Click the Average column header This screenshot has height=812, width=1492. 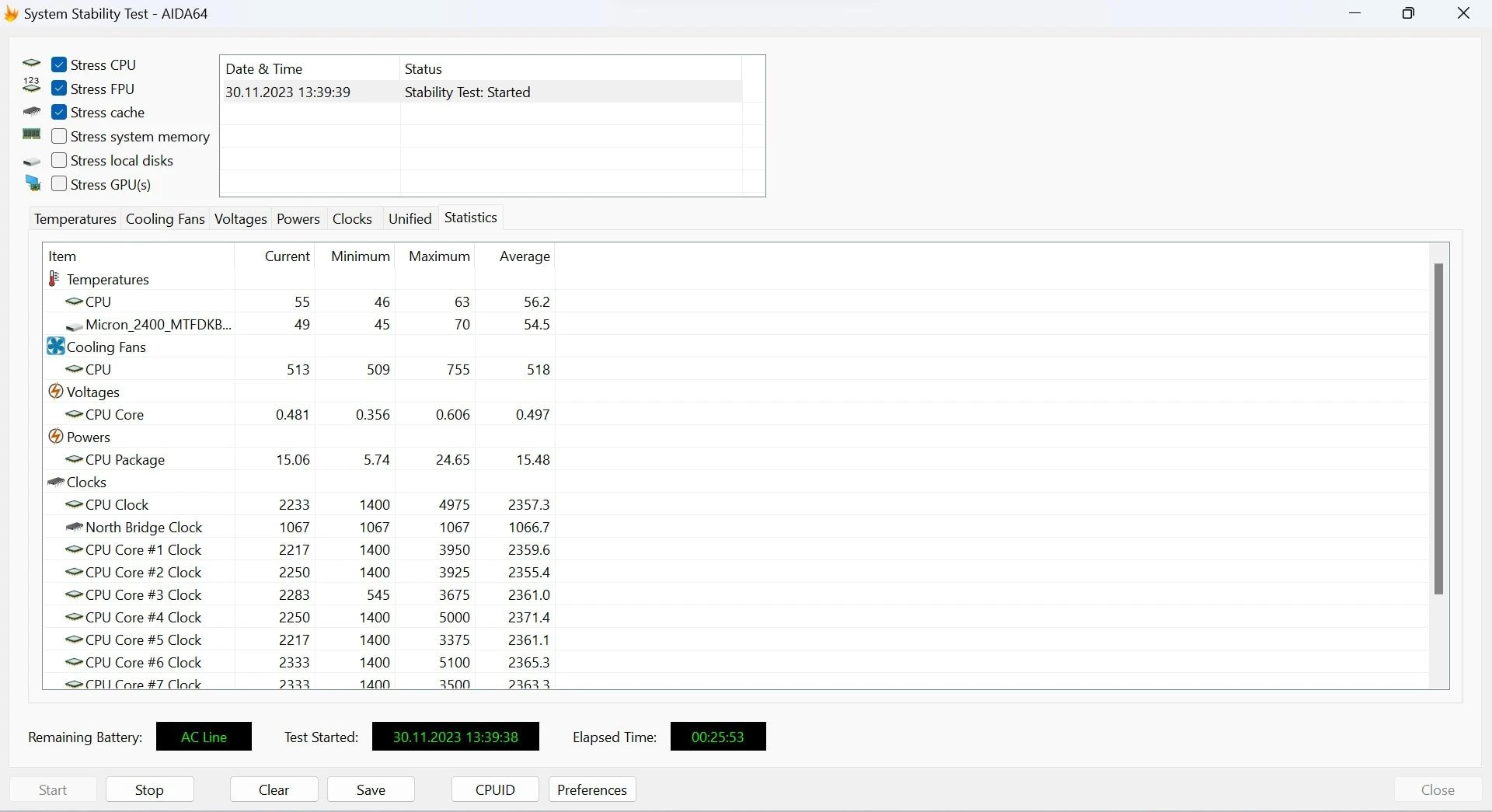click(515, 256)
